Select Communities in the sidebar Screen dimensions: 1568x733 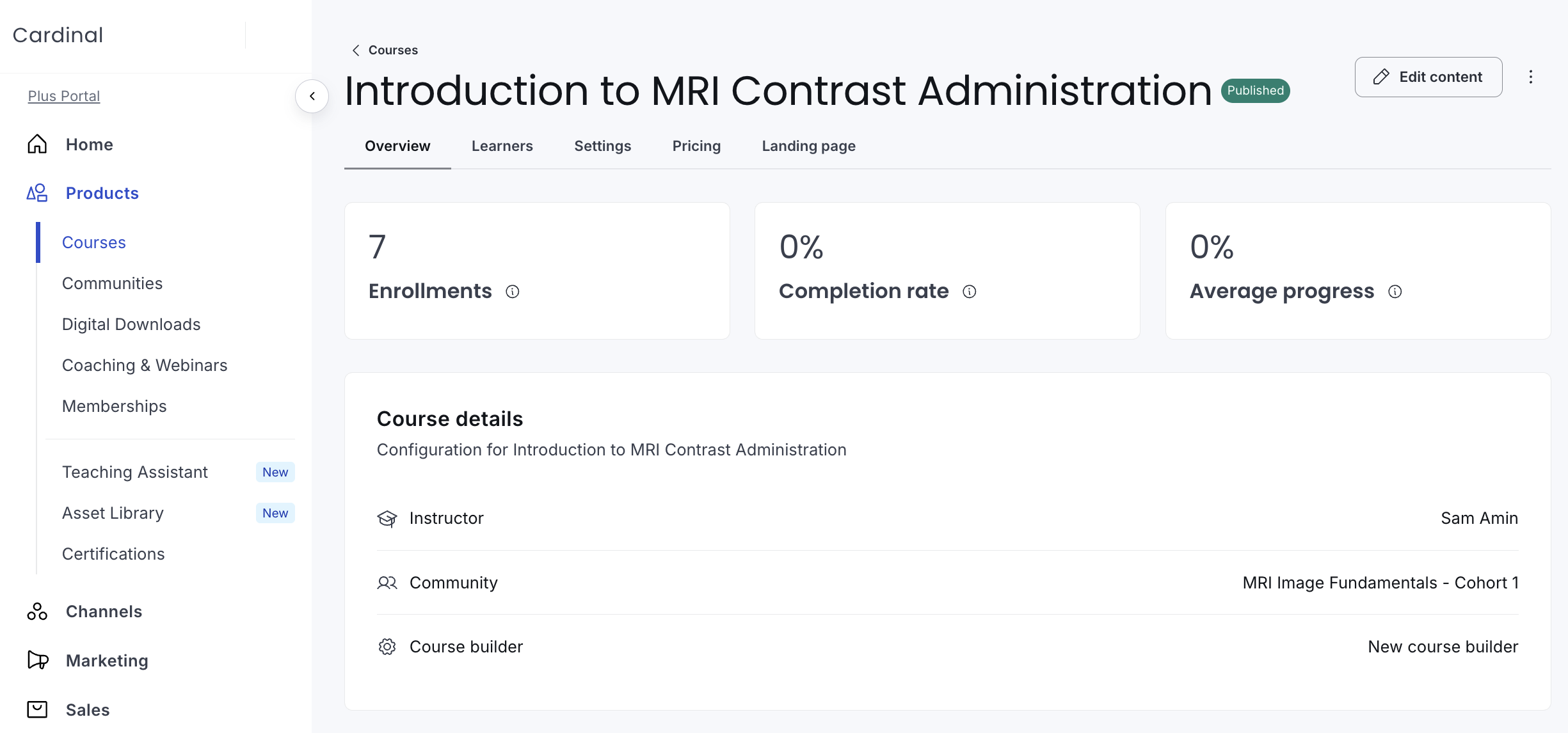point(113,283)
